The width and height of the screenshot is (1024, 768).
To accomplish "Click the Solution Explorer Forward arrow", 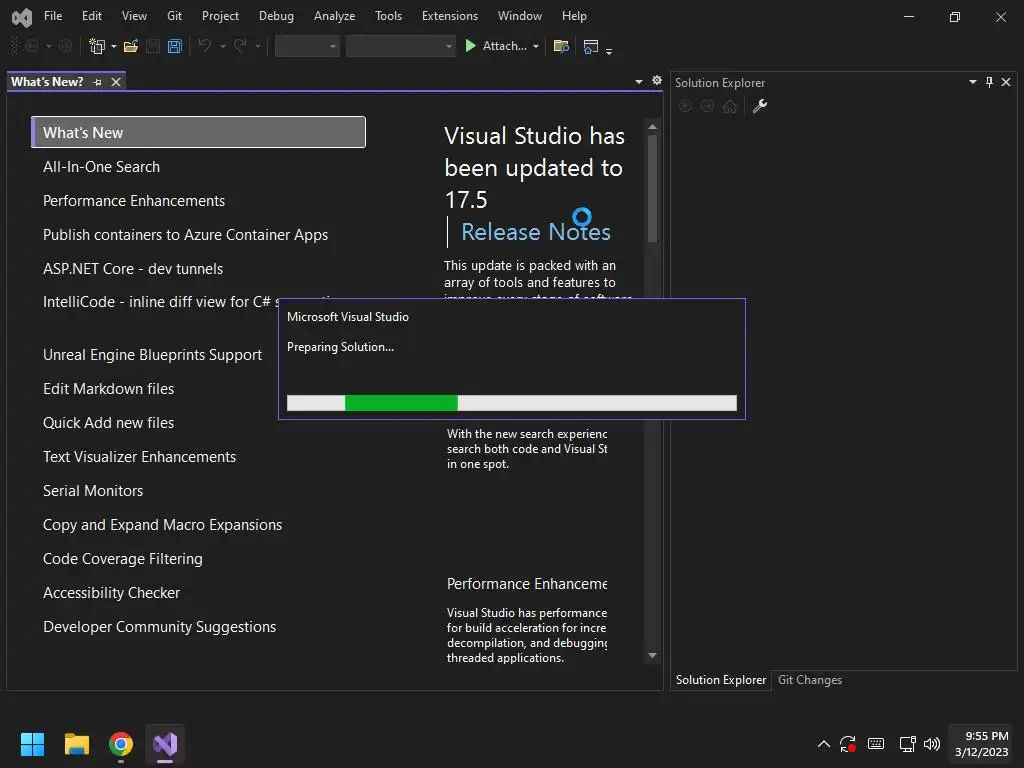I will pos(707,106).
